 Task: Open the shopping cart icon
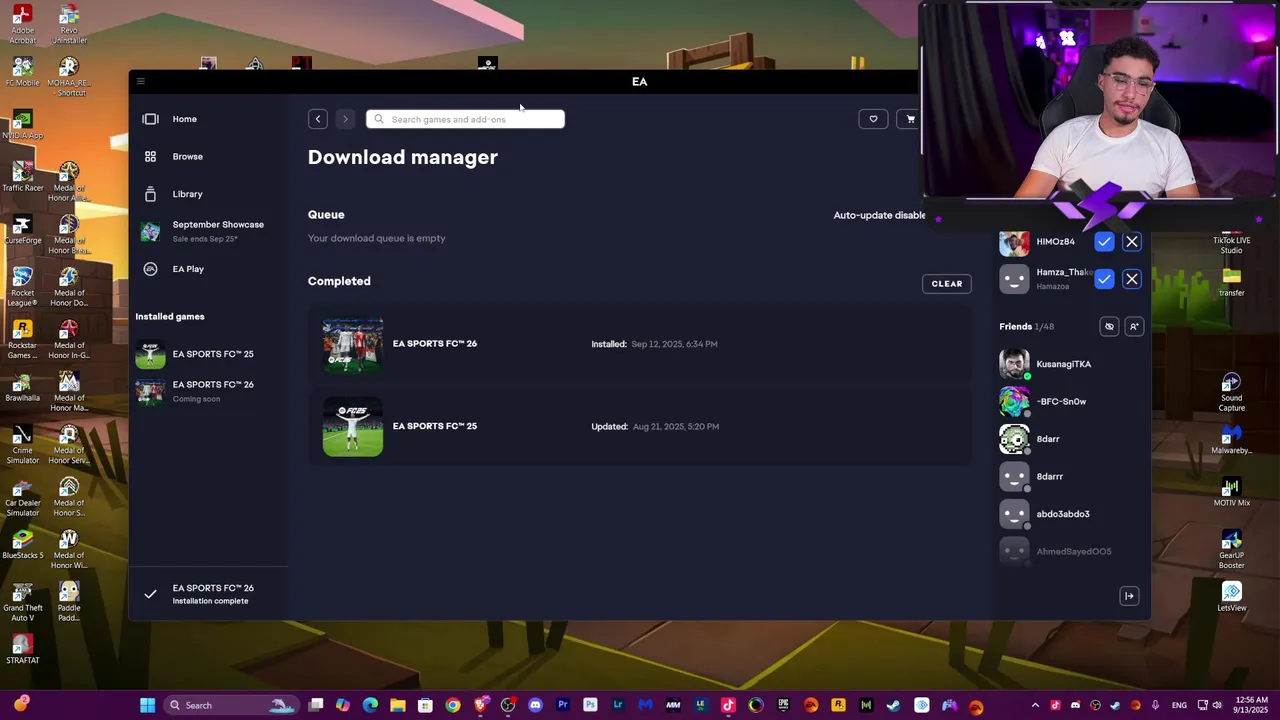[910, 119]
